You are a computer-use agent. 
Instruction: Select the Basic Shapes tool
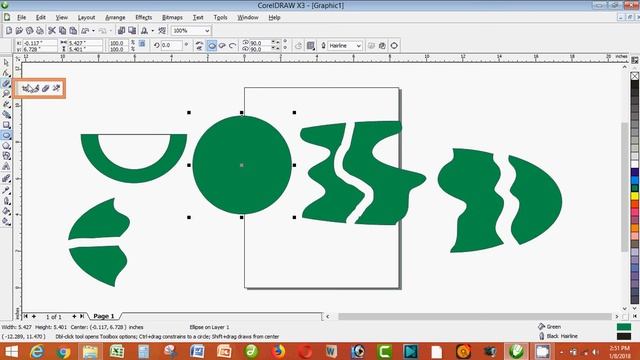tap(6, 156)
